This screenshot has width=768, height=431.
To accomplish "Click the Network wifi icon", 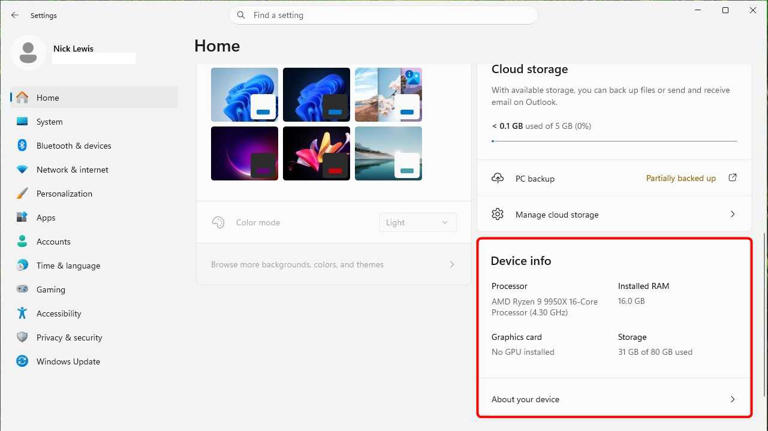I will coord(22,169).
